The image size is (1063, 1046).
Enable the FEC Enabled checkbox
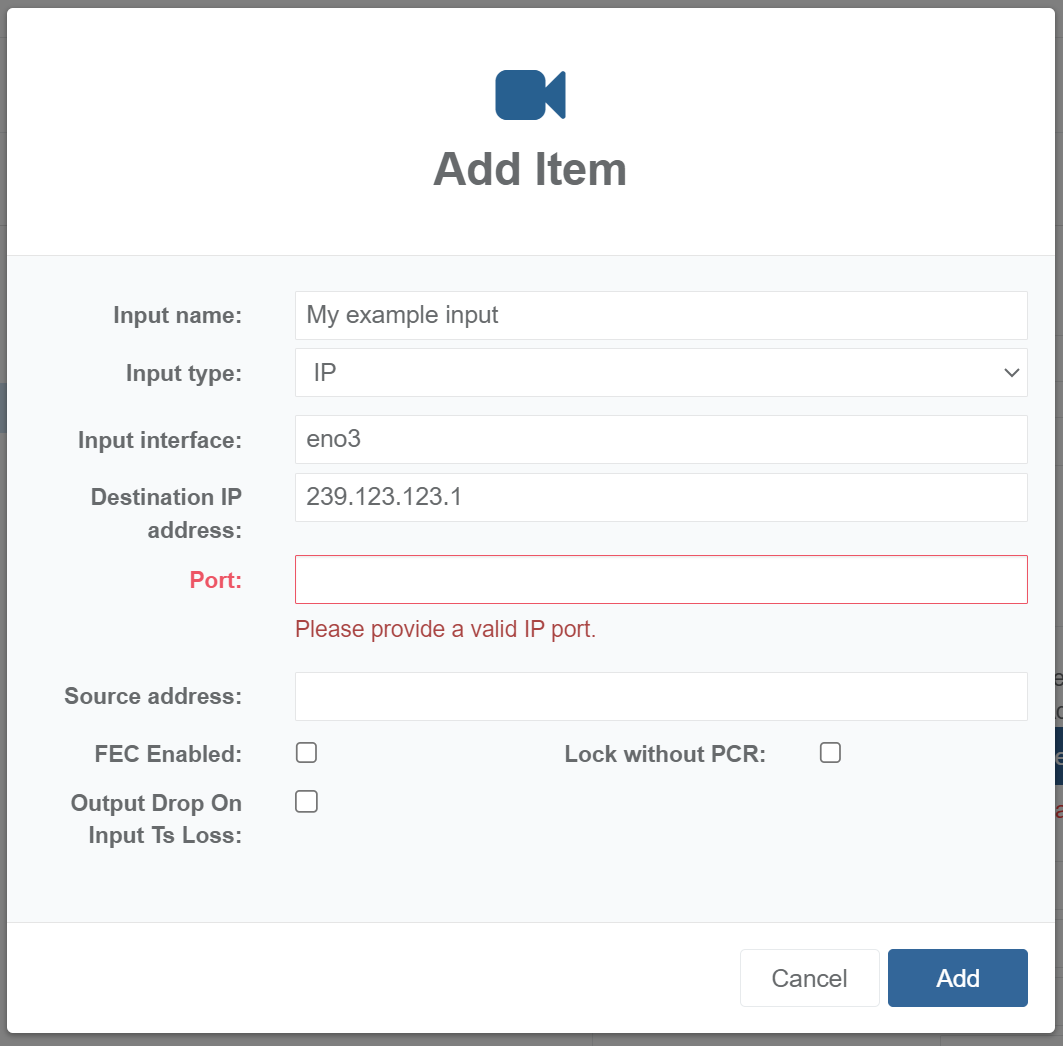coord(307,753)
